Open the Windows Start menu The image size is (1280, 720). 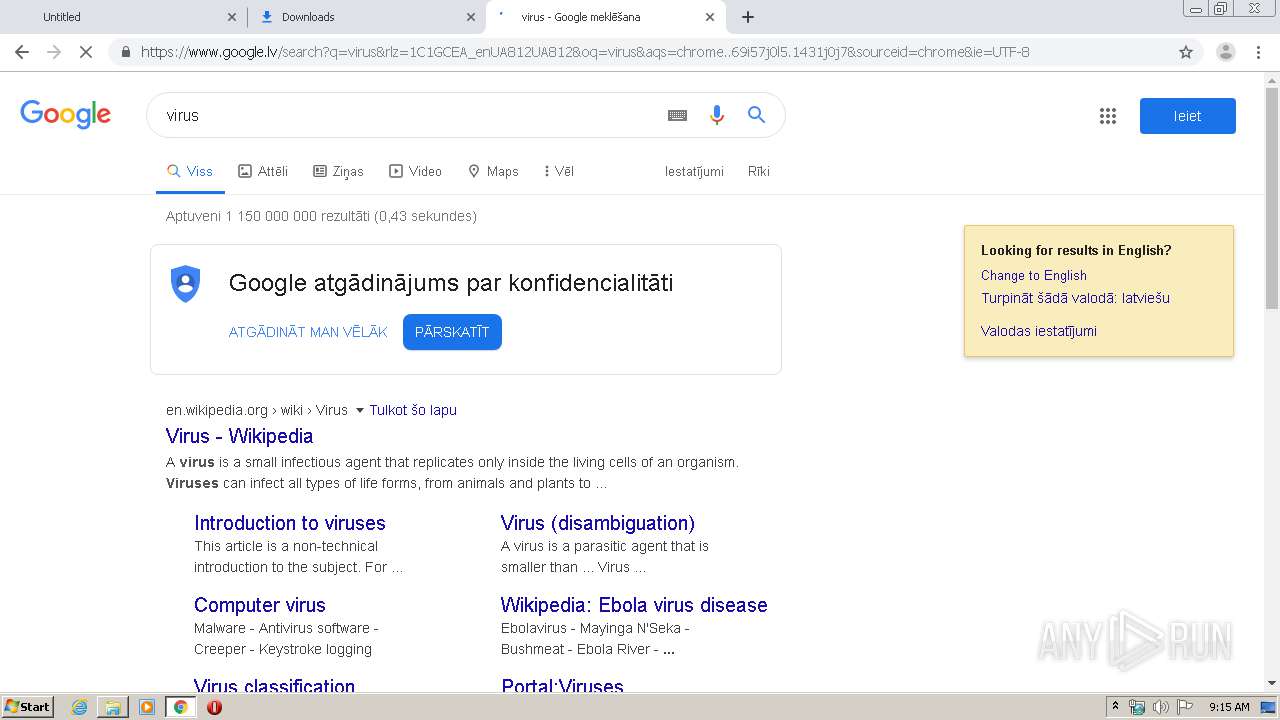(27, 707)
